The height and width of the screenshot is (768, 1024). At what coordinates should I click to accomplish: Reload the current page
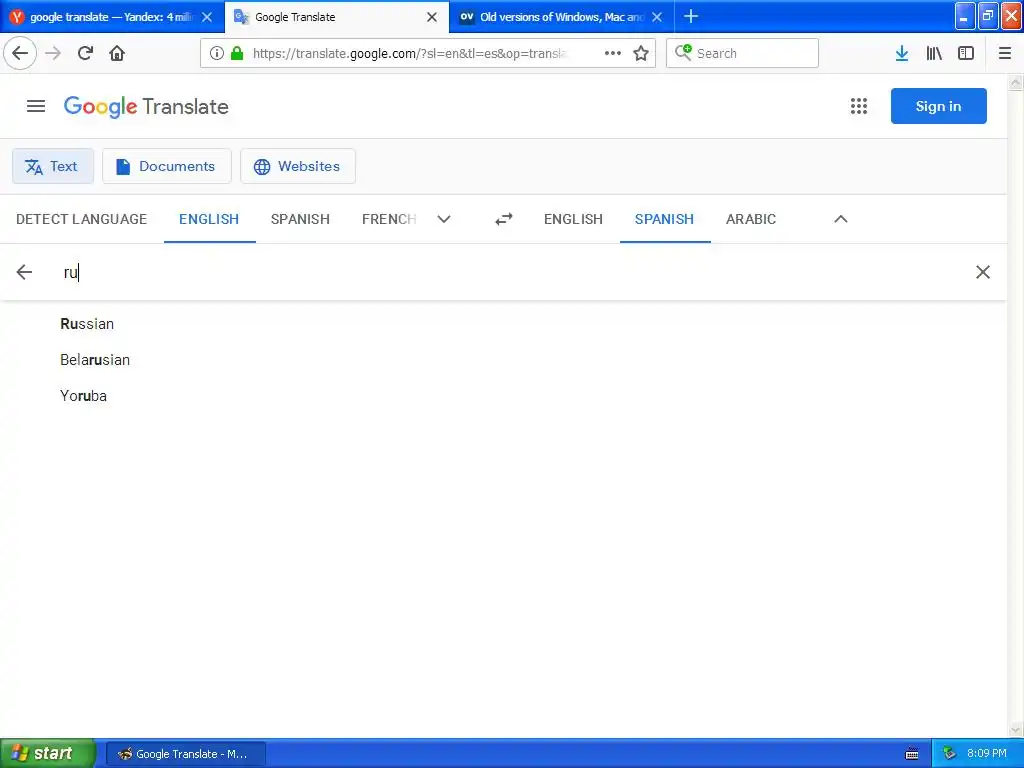85,53
